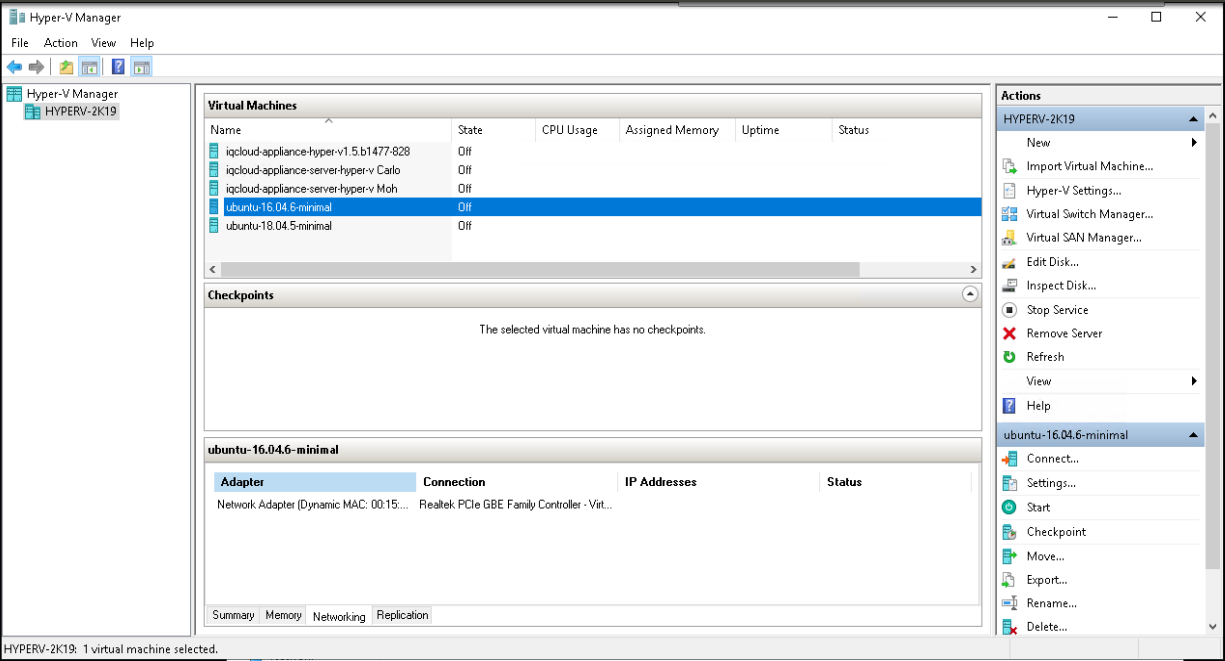Viewport: 1225px width, 661px height.
Task: Click the Virtual SAN Manager icon
Action: pos(1009,238)
